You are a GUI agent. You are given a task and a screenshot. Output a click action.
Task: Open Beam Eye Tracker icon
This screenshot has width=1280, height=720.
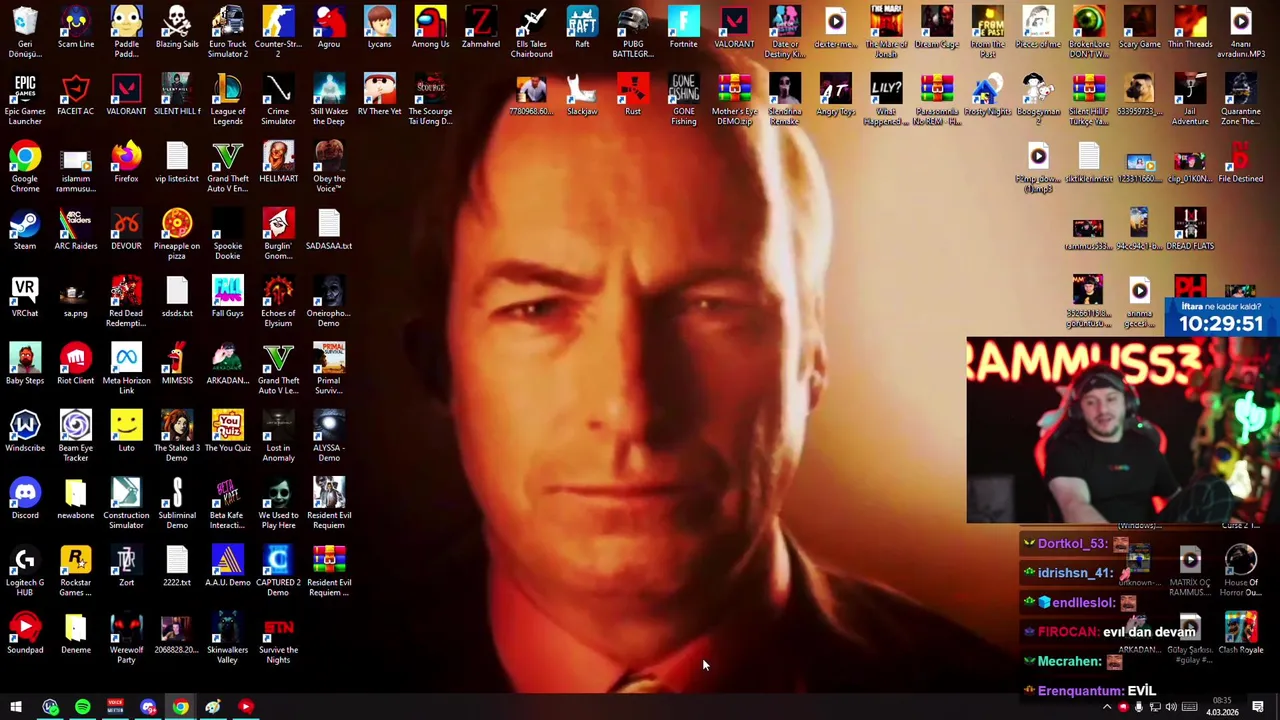tap(76, 436)
